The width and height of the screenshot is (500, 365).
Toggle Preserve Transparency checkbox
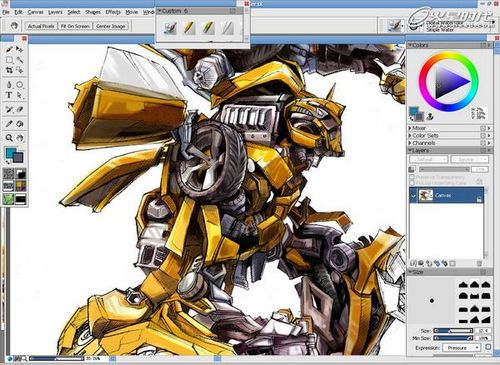[x=412, y=177]
